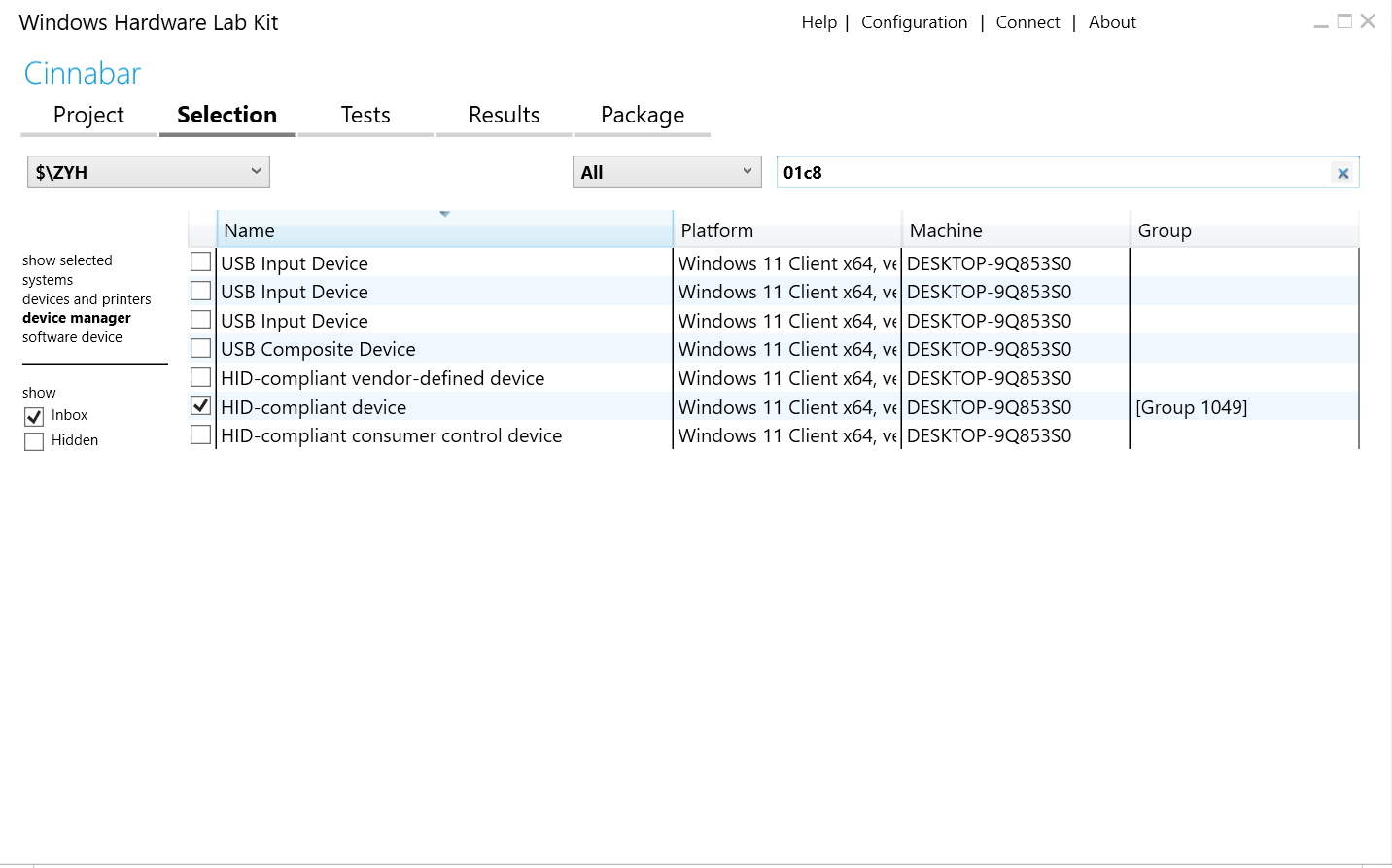Check the HID-compliant vendor-defined device row
The width and height of the screenshot is (1392, 868).
[x=201, y=377]
